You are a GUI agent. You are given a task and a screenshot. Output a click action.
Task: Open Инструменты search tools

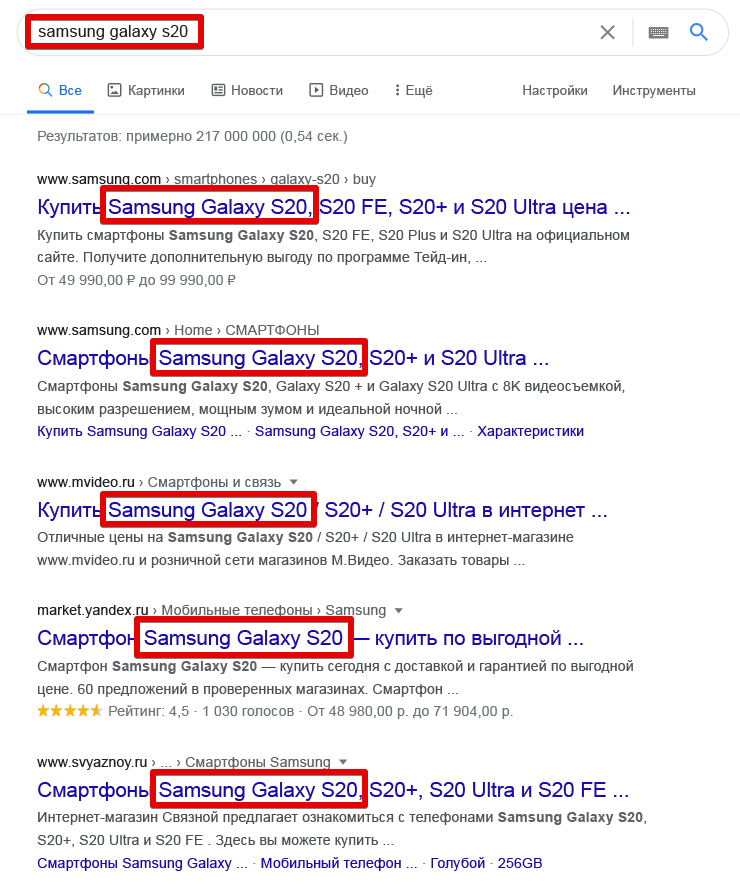[x=654, y=90]
